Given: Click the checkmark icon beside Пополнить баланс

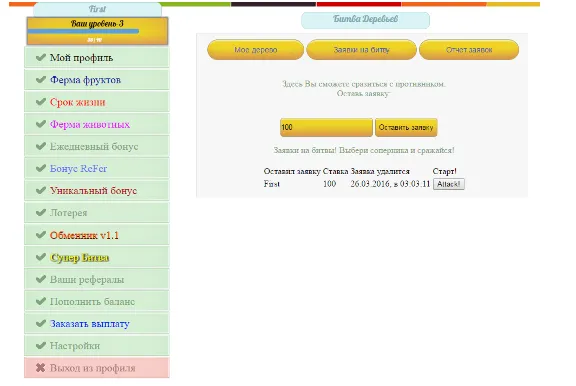Looking at the screenshot, I should pyautogui.click(x=41, y=301).
